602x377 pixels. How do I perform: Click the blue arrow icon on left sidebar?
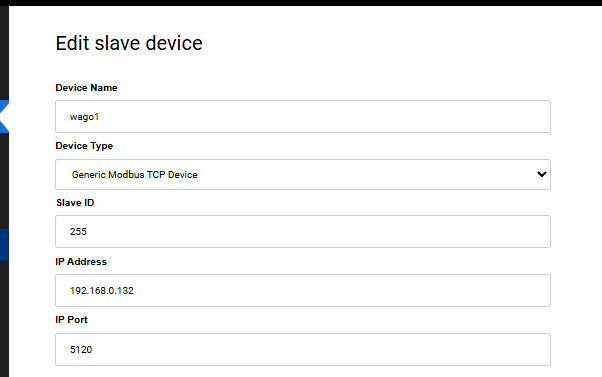point(4,116)
